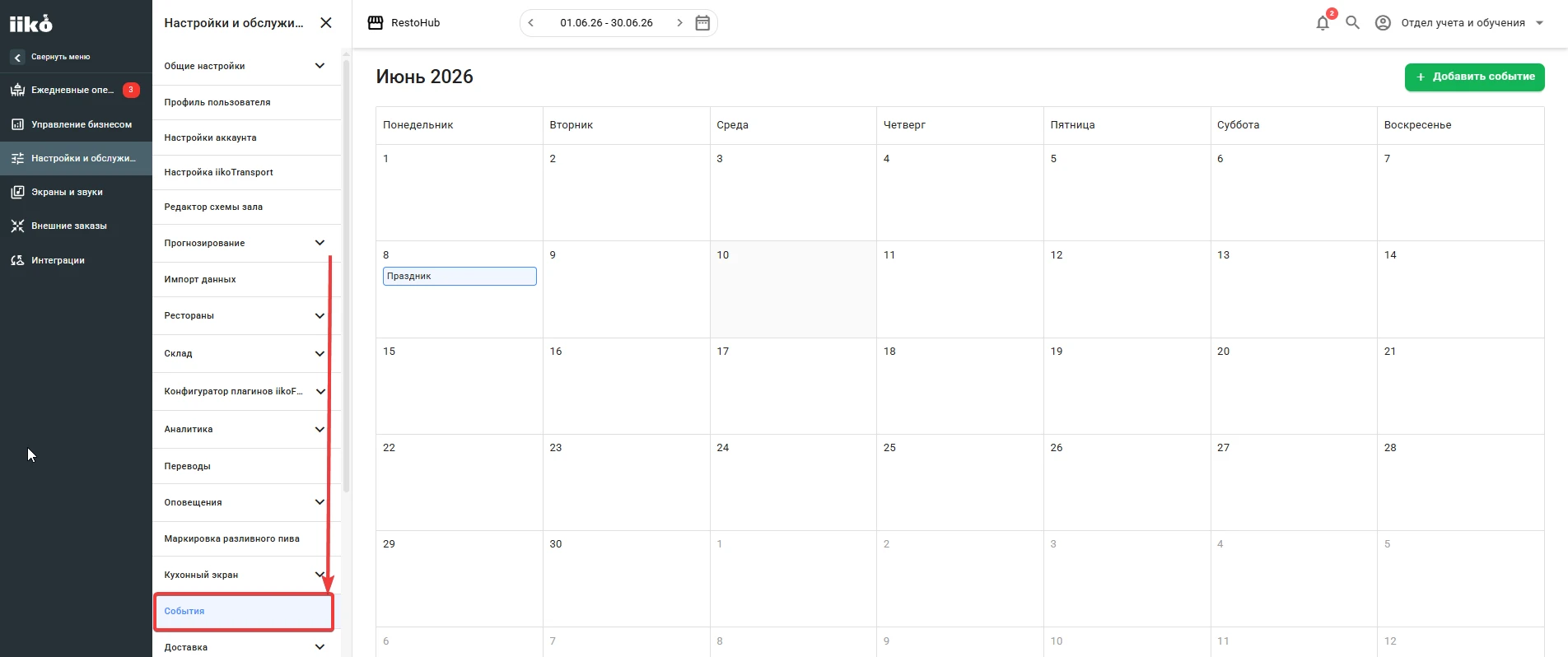This screenshot has width=1568, height=657.
Task: Open the notifications bell icon
Action: pos(1323,23)
